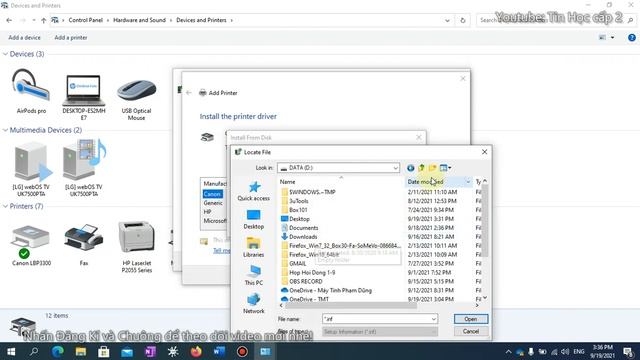Click the back arrow icon in Locate File
The image size is (640, 360).
pos(410,168)
